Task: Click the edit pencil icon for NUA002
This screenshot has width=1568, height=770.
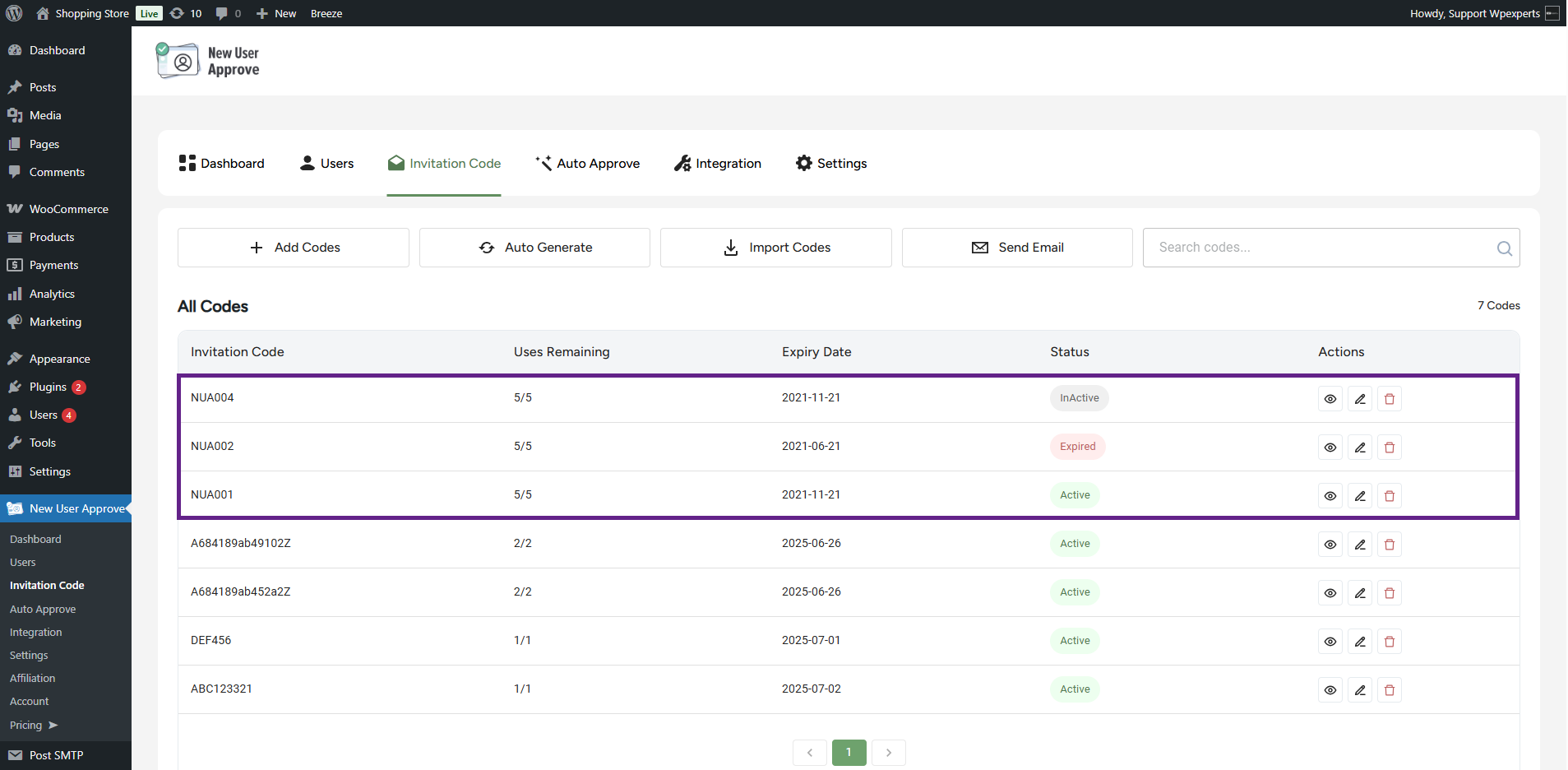Action: [1359, 448]
